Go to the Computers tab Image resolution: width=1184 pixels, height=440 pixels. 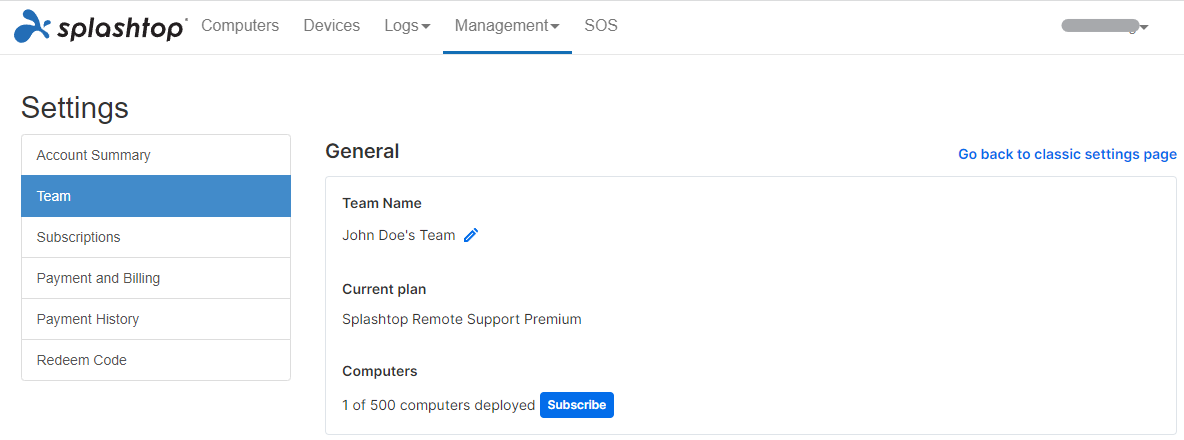pyautogui.click(x=240, y=26)
